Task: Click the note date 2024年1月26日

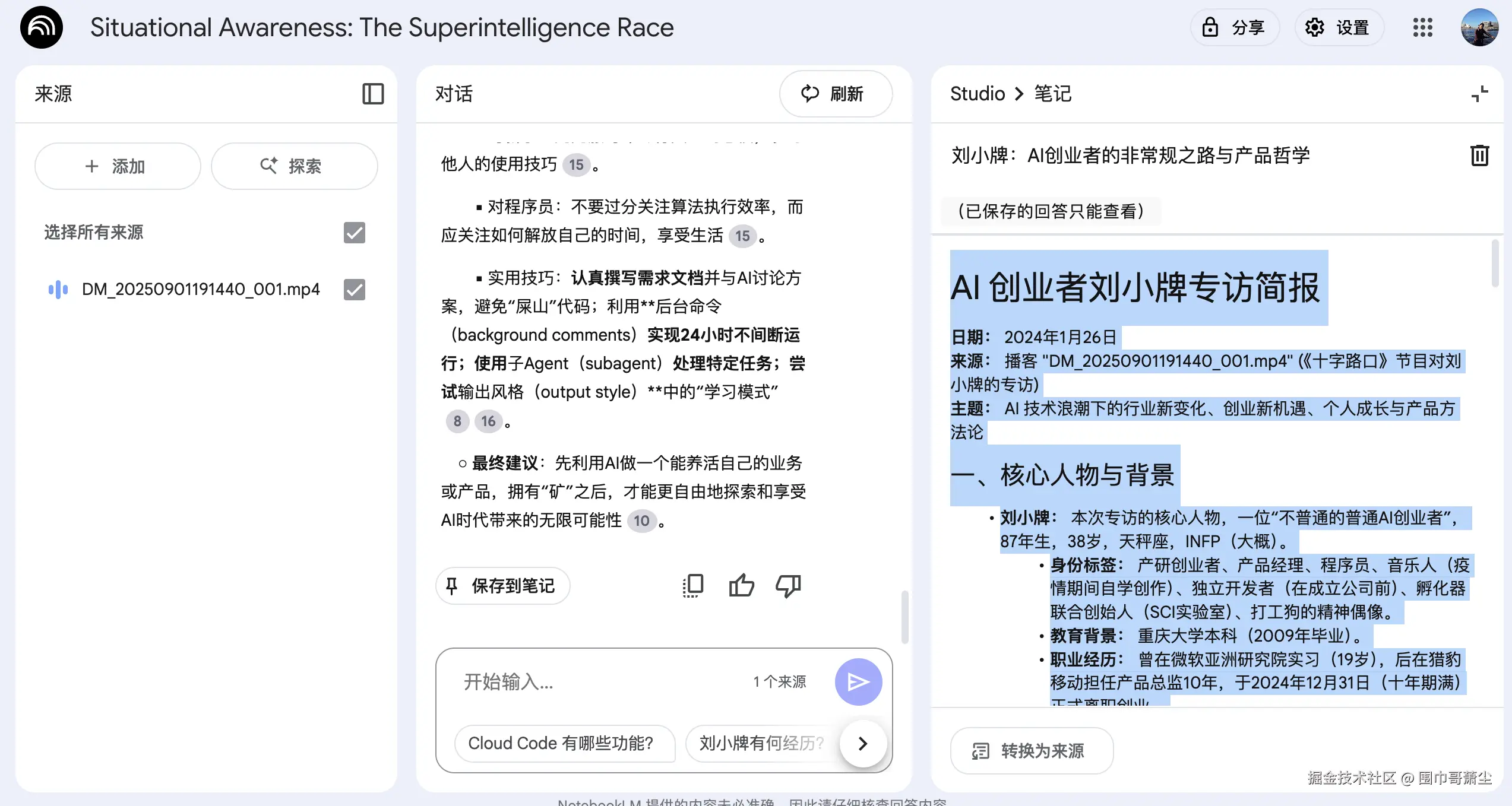Action: (x=1061, y=337)
